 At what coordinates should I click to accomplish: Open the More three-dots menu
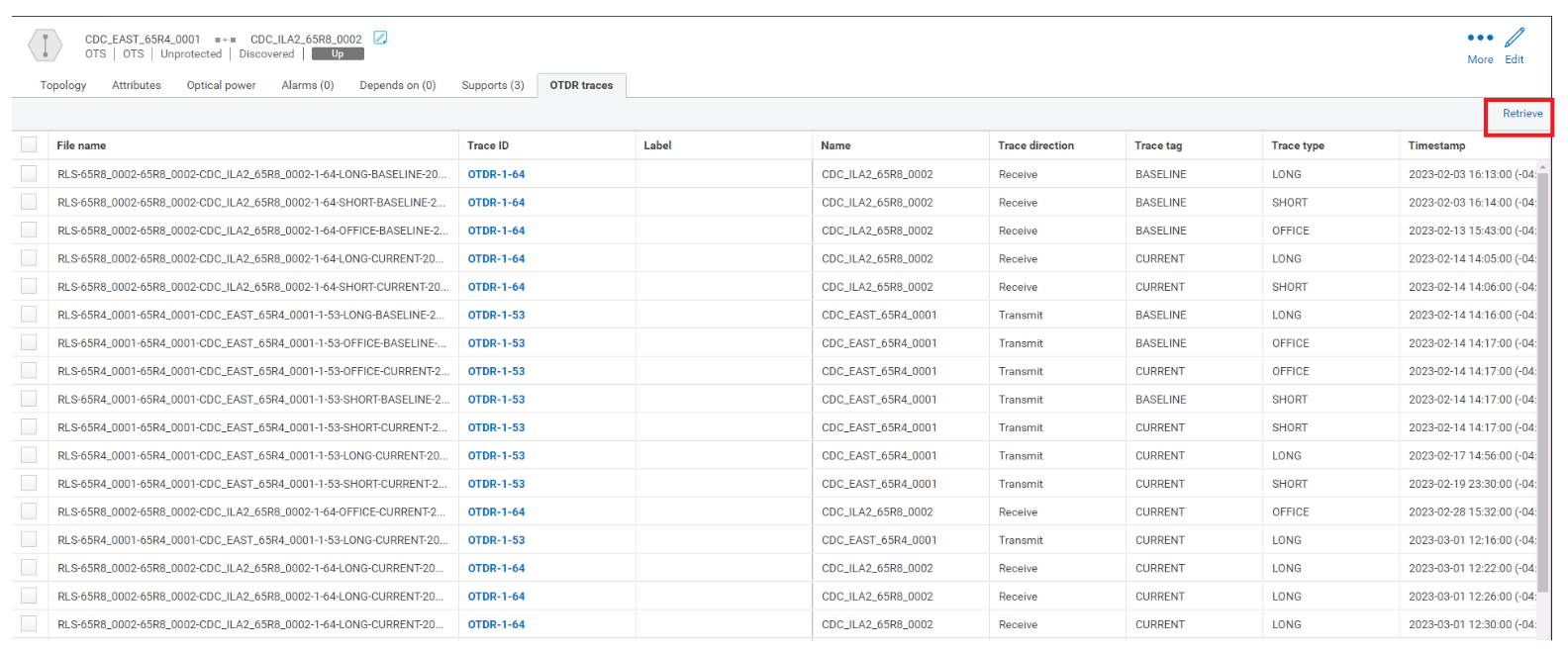pos(1480,38)
